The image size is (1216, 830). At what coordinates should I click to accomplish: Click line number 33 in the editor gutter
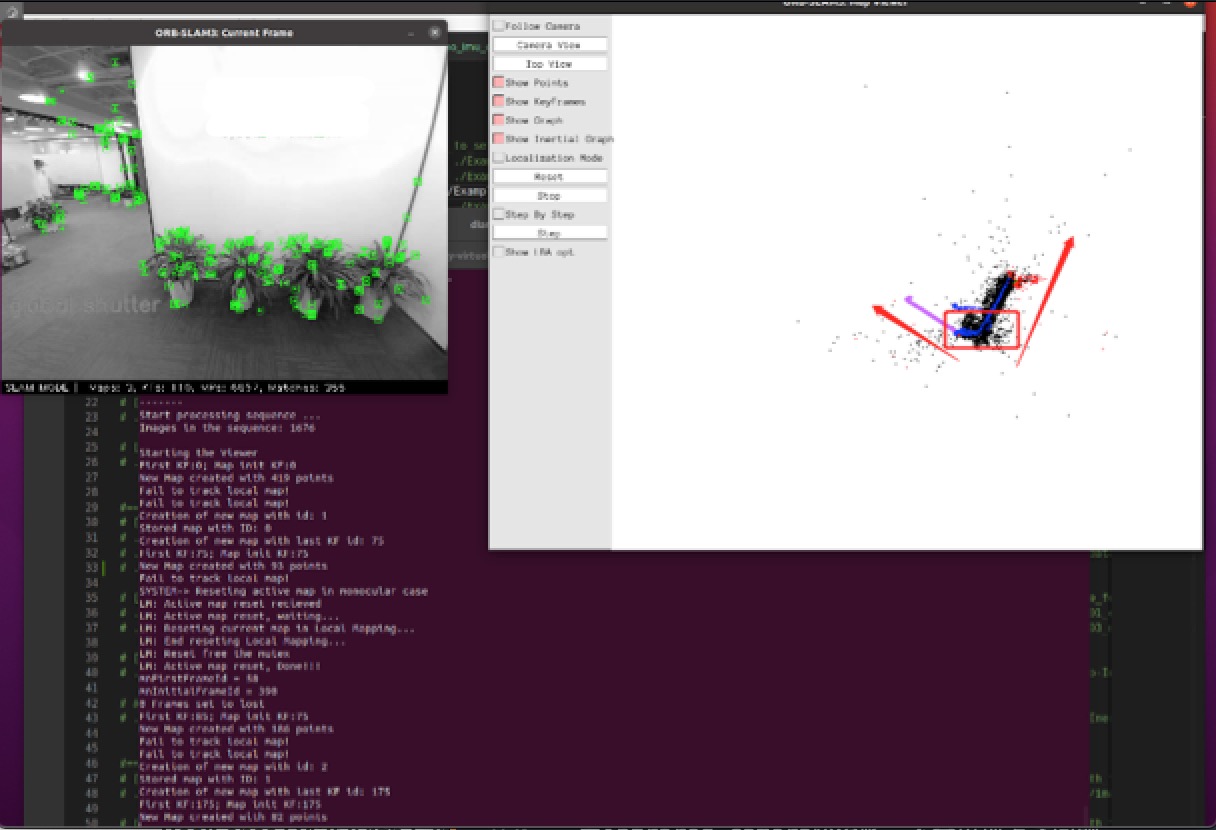click(92, 566)
